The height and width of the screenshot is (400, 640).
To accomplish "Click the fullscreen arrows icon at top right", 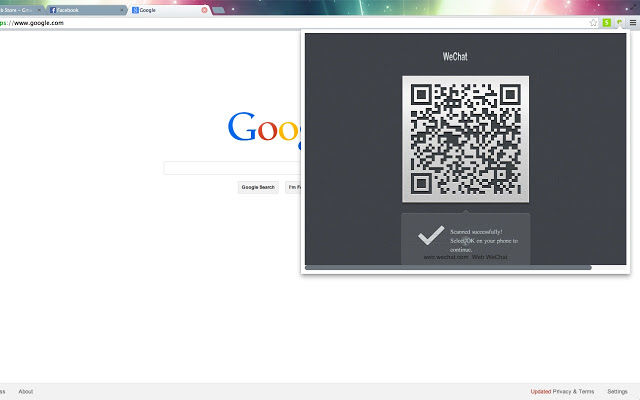I will point(633,6).
